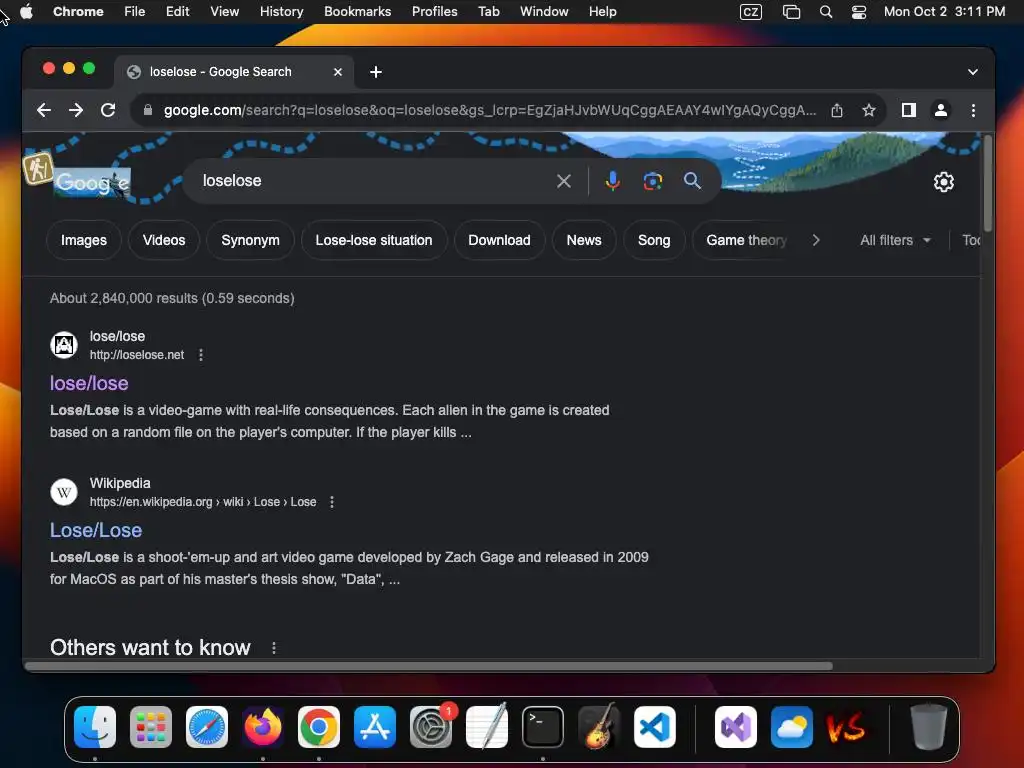Viewport: 1024px width, 768px height.
Task: Click the horizontal page scrollbar
Action: 428,666
